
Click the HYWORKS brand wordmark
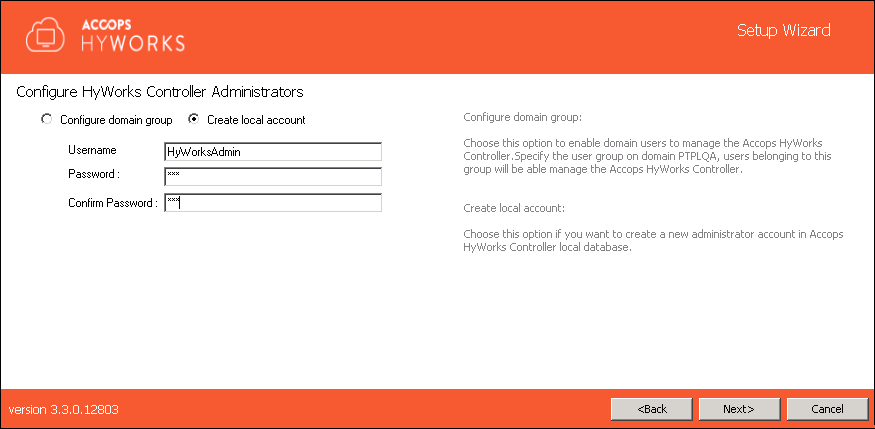(133, 43)
